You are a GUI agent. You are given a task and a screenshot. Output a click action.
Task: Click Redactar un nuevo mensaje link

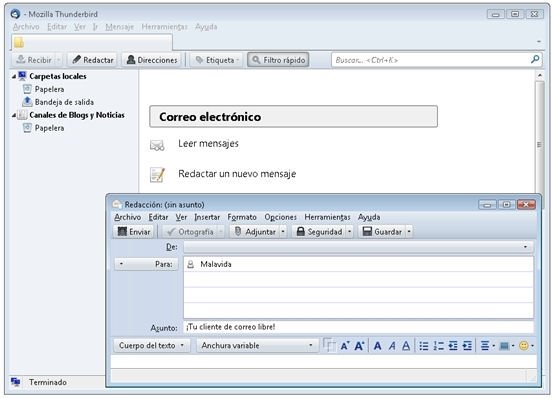[x=237, y=174]
